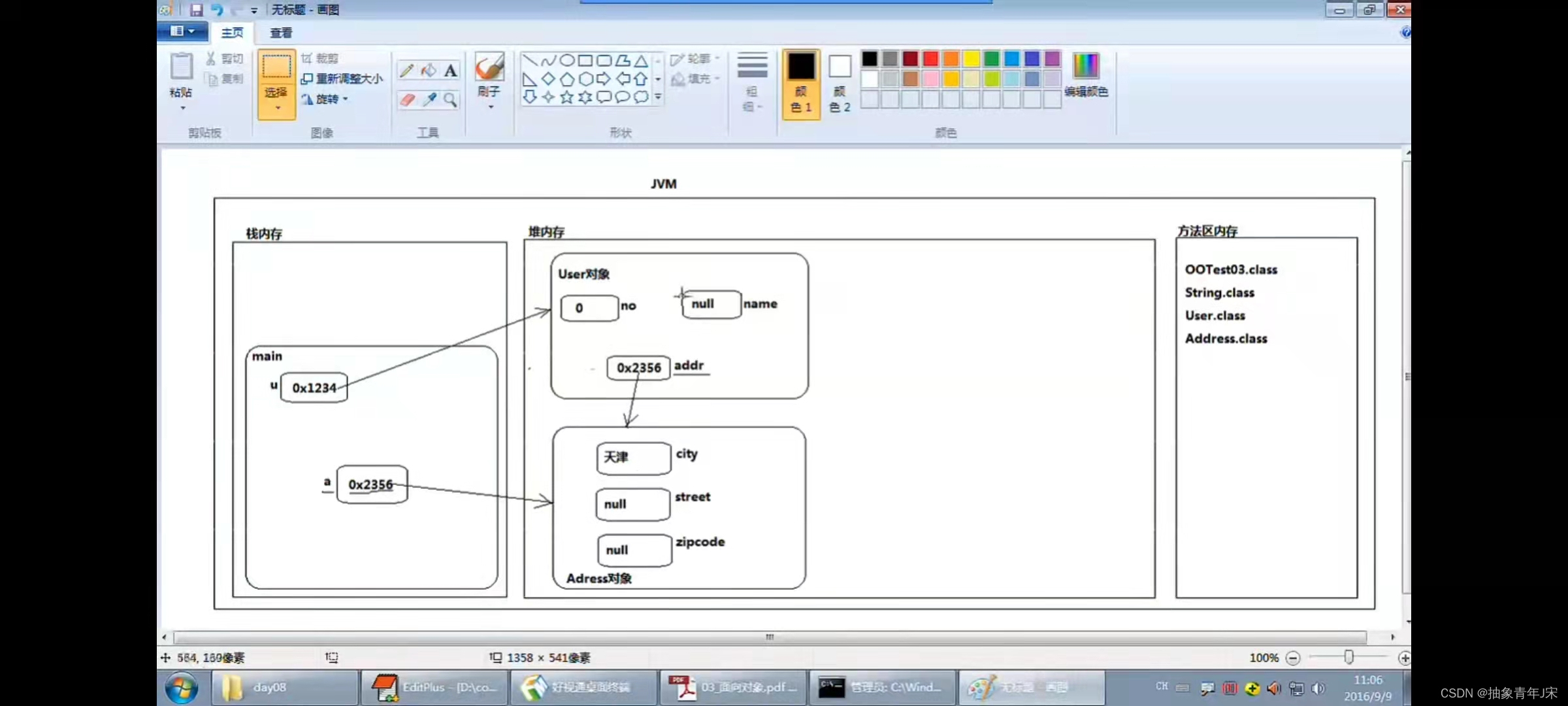
Task: Select the Eraser tool
Action: (x=407, y=99)
